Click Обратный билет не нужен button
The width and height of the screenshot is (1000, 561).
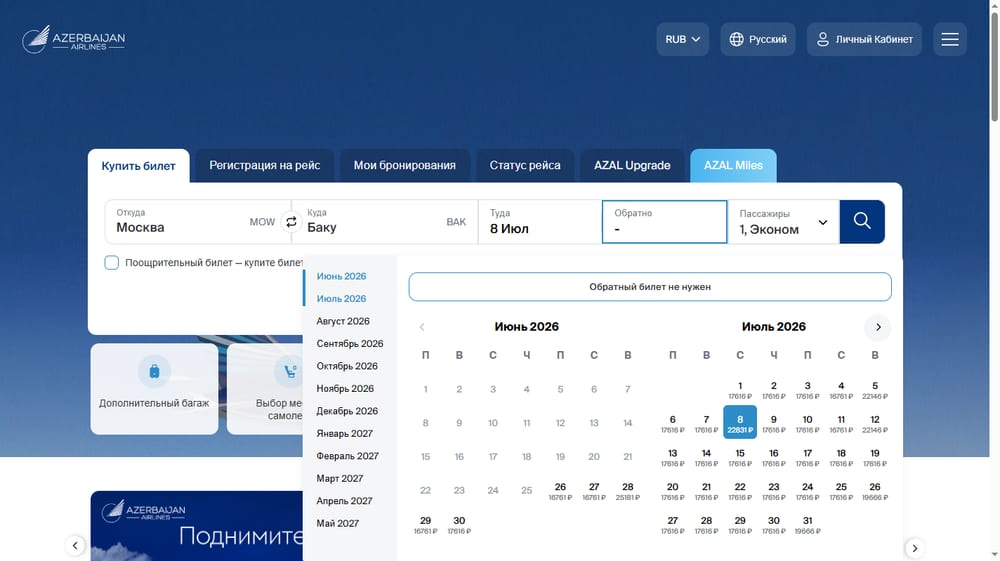click(x=650, y=287)
